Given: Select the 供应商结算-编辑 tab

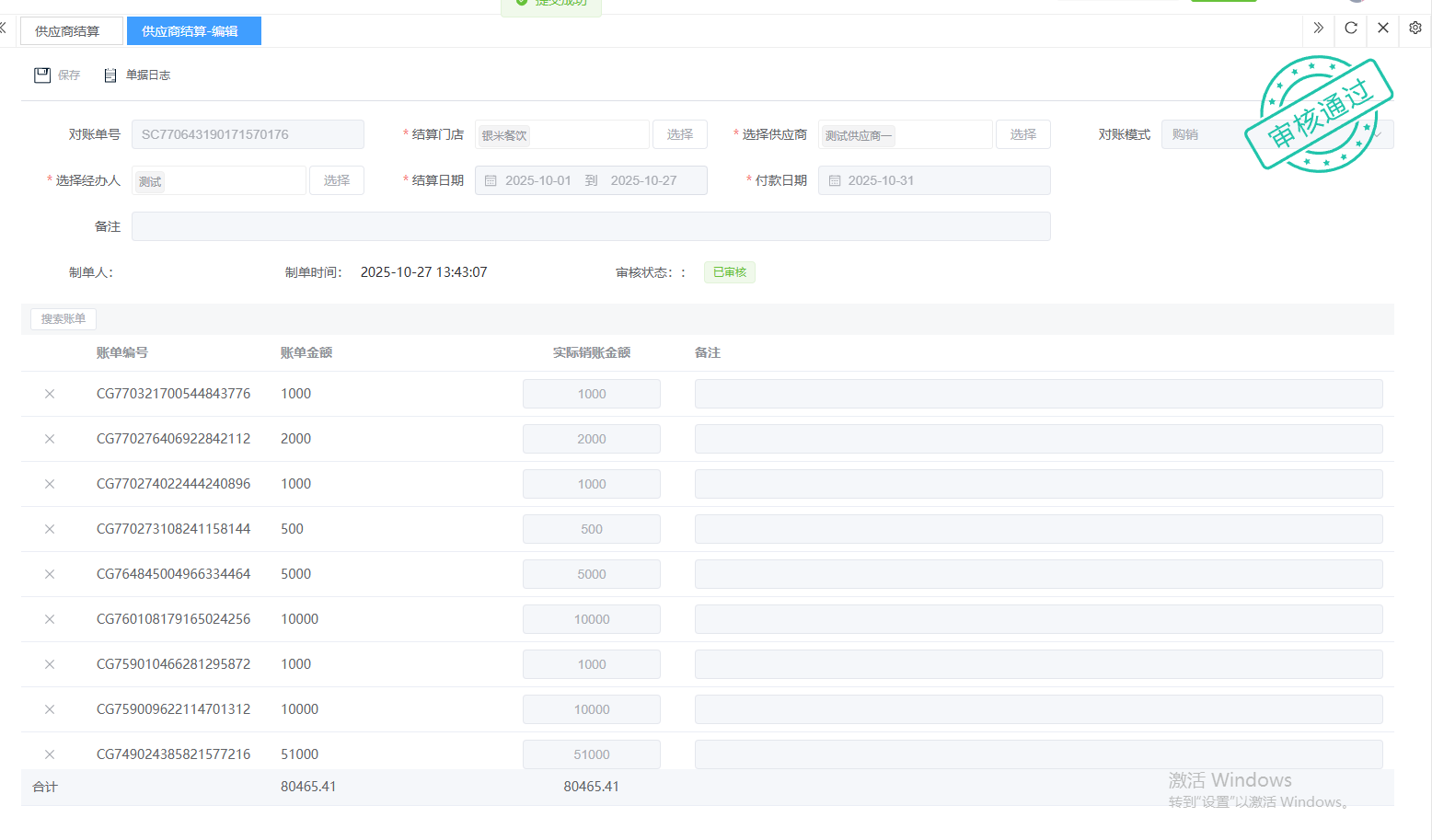Looking at the screenshot, I should [x=193, y=31].
